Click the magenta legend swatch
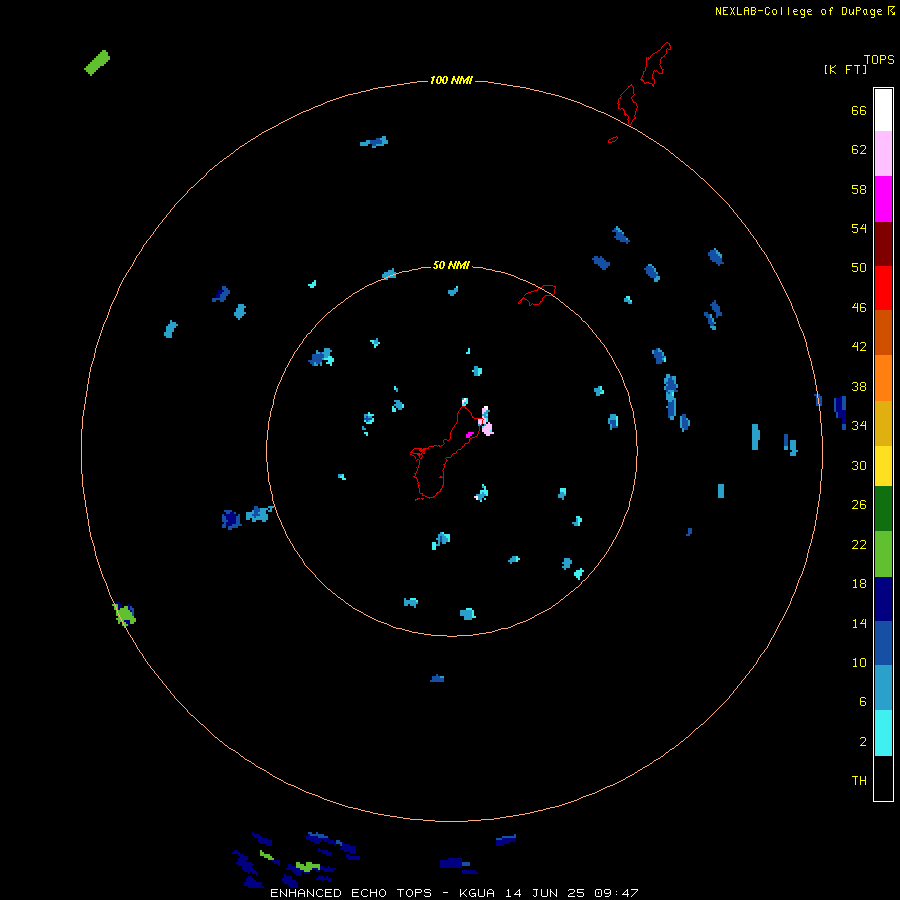The height and width of the screenshot is (900, 900). point(883,199)
